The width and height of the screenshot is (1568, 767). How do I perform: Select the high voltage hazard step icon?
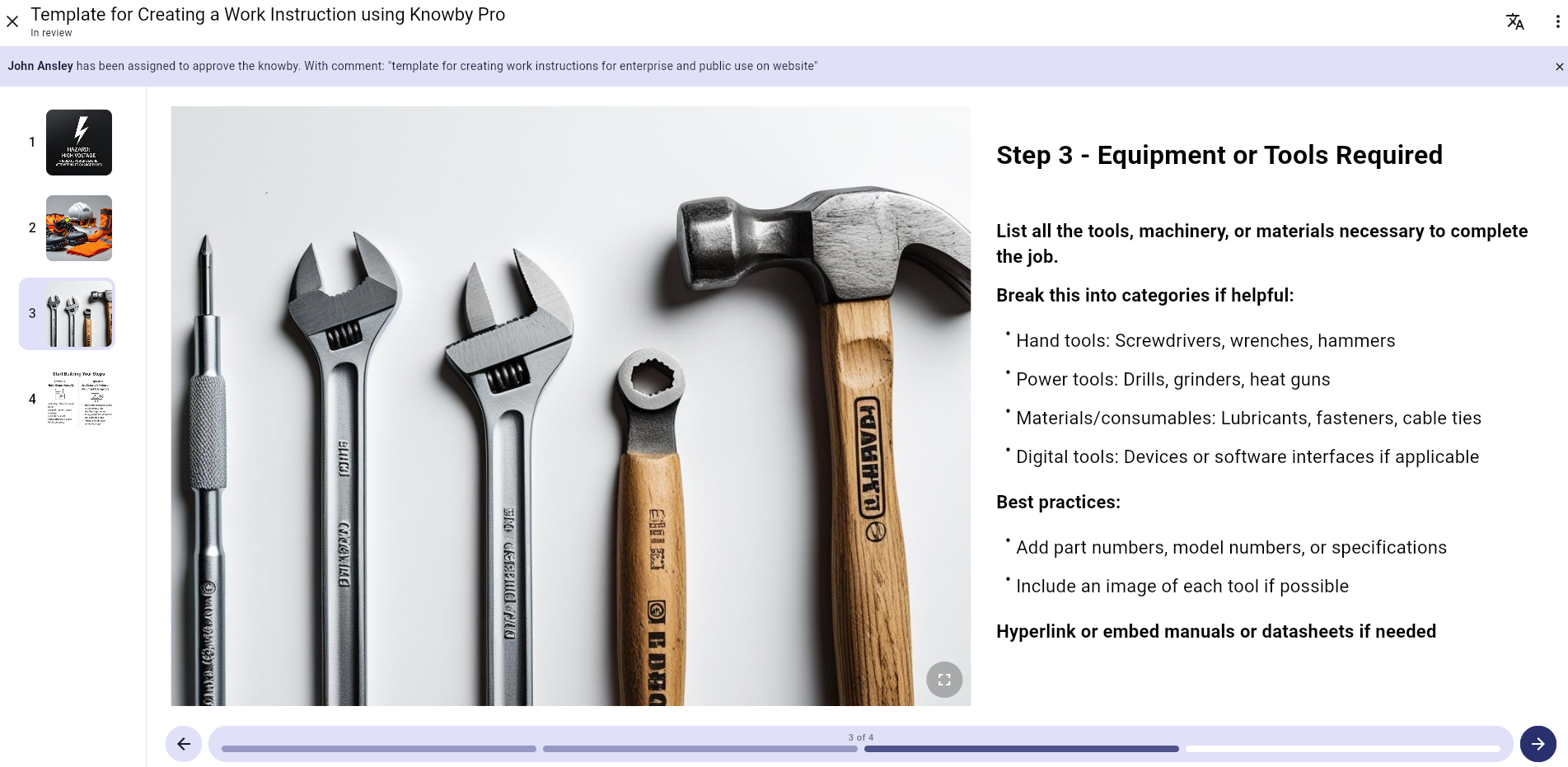pyautogui.click(x=78, y=142)
